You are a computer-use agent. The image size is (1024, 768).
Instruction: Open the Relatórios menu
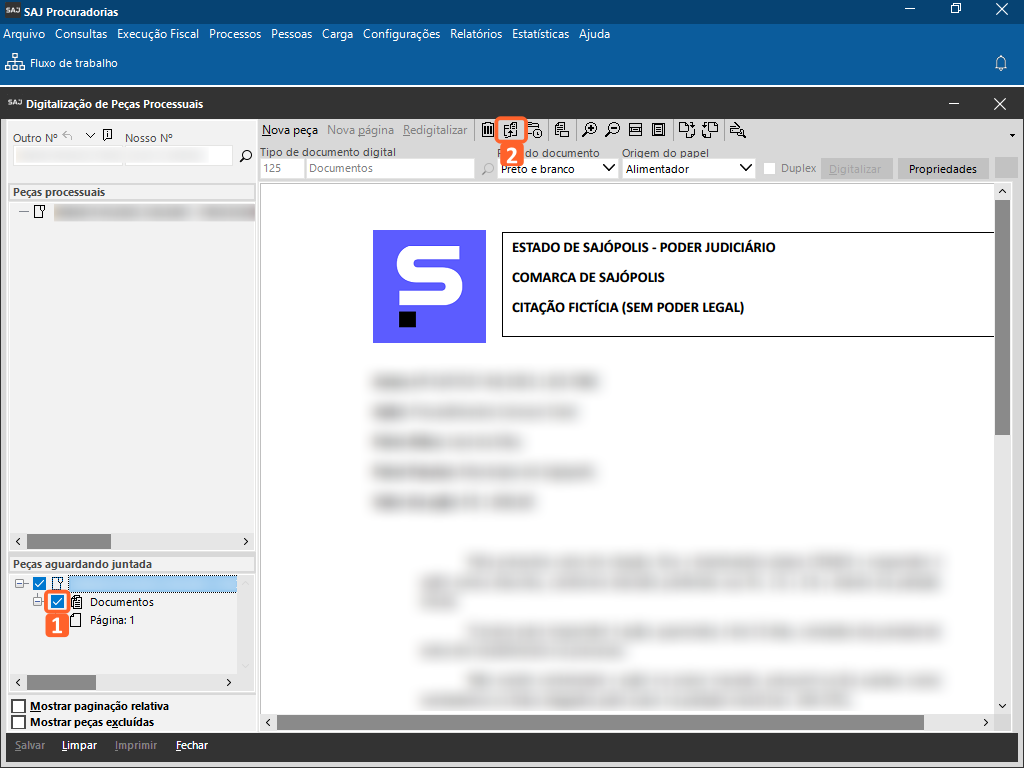tap(476, 34)
